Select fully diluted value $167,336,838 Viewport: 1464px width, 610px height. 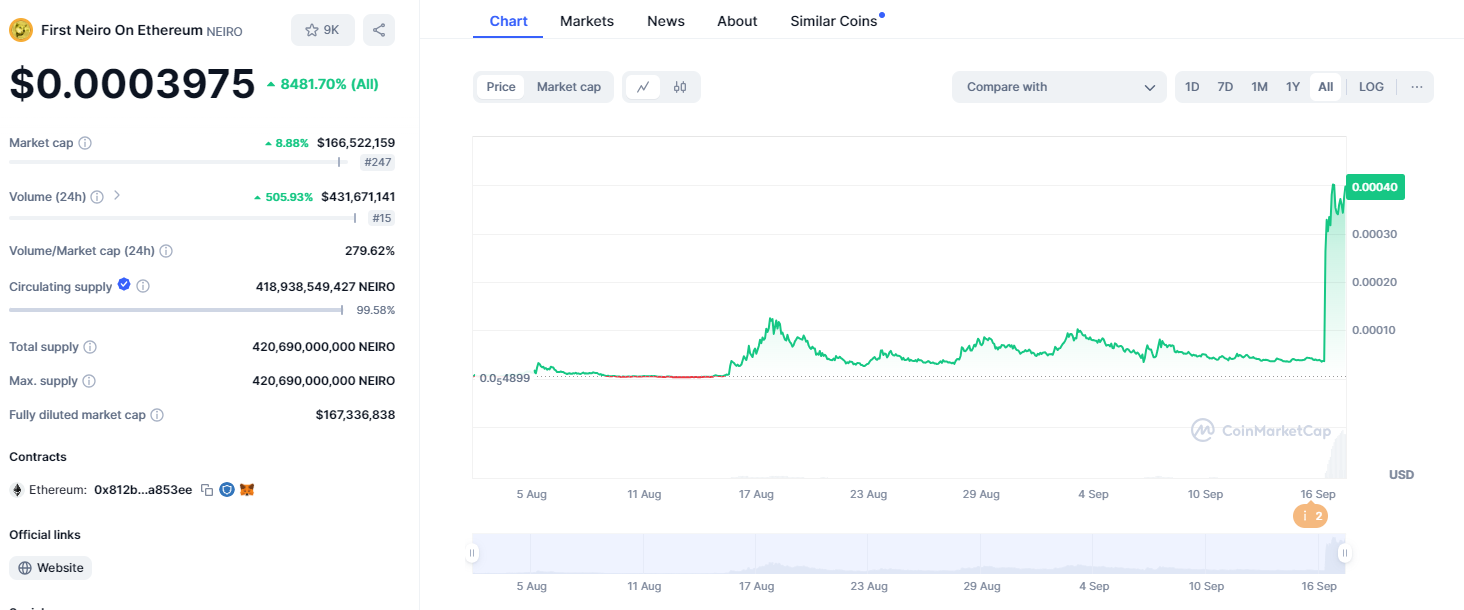pyautogui.click(x=355, y=415)
